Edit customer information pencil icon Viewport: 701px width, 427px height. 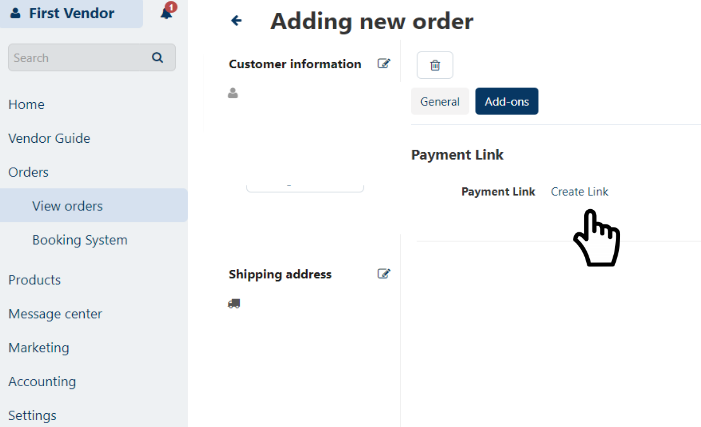(384, 64)
